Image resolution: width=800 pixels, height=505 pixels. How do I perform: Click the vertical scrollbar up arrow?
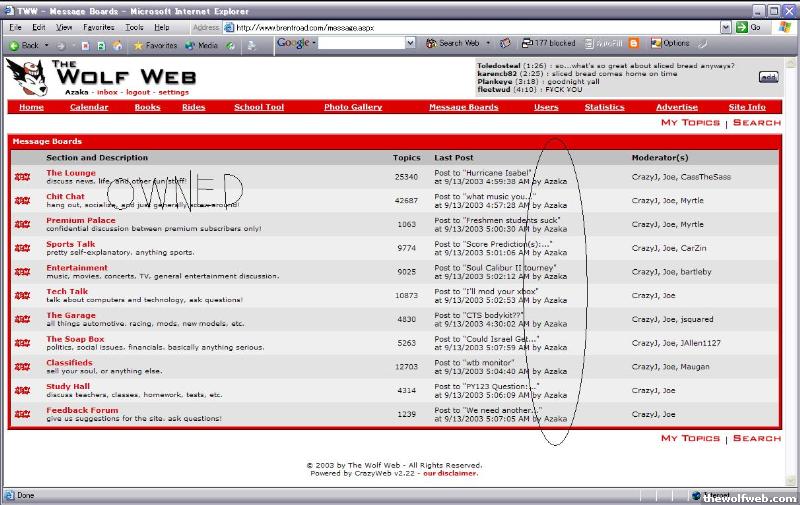point(791,63)
